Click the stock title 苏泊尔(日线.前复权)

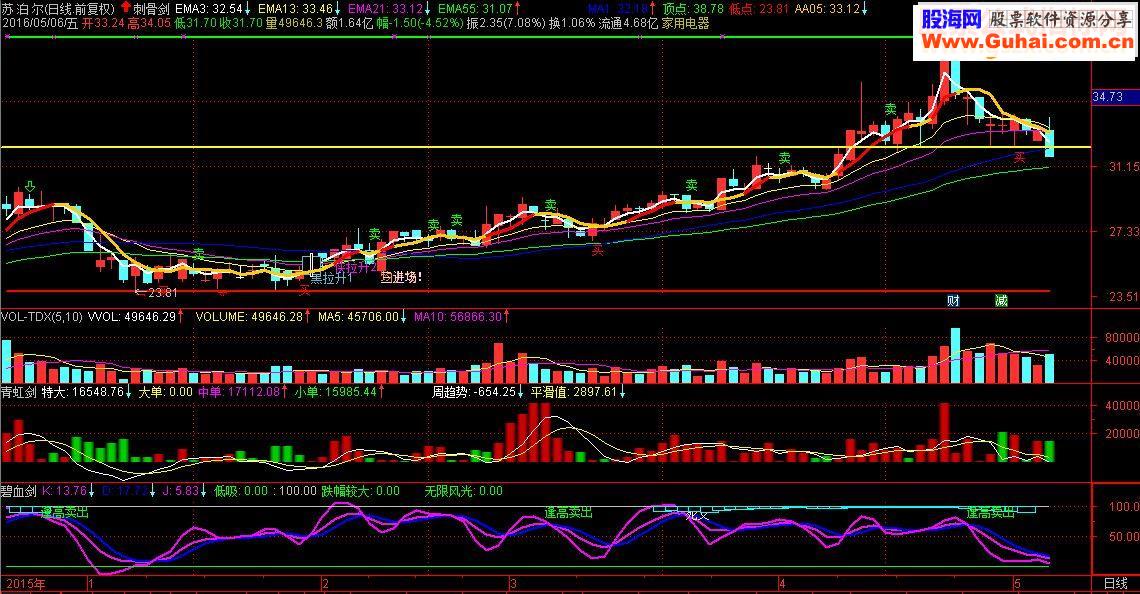tap(58, 9)
